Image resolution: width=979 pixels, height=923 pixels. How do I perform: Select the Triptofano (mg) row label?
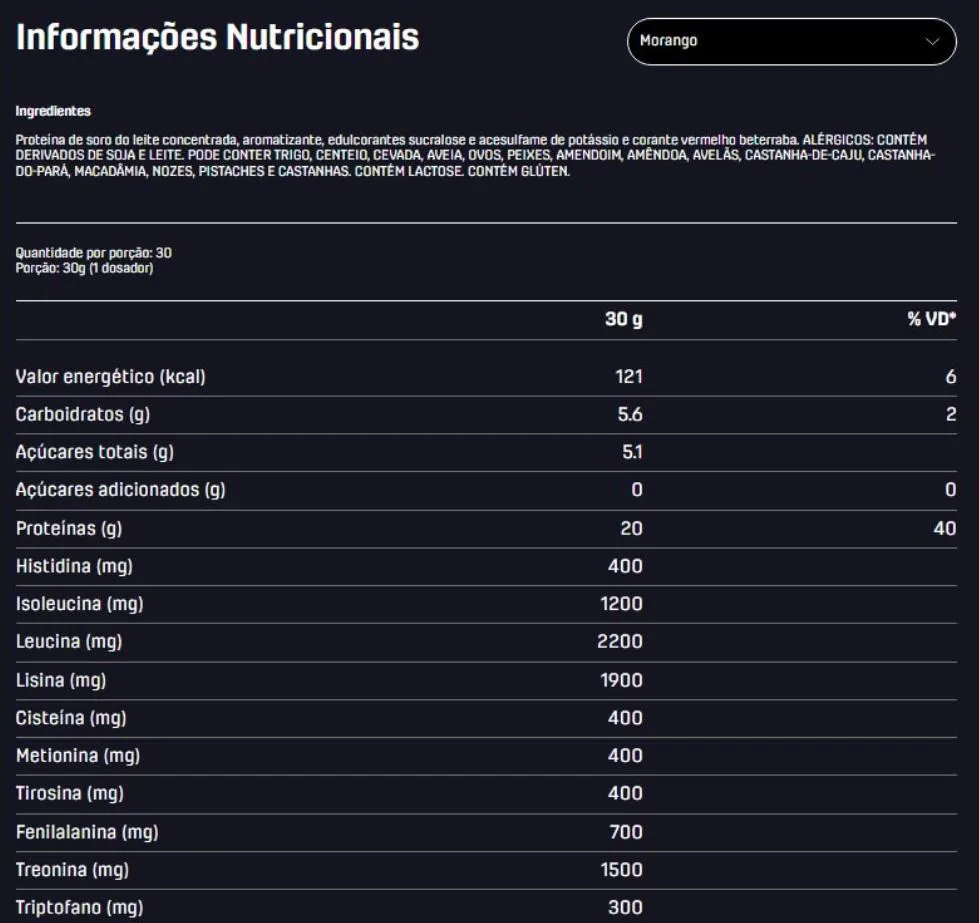(79, 908)
